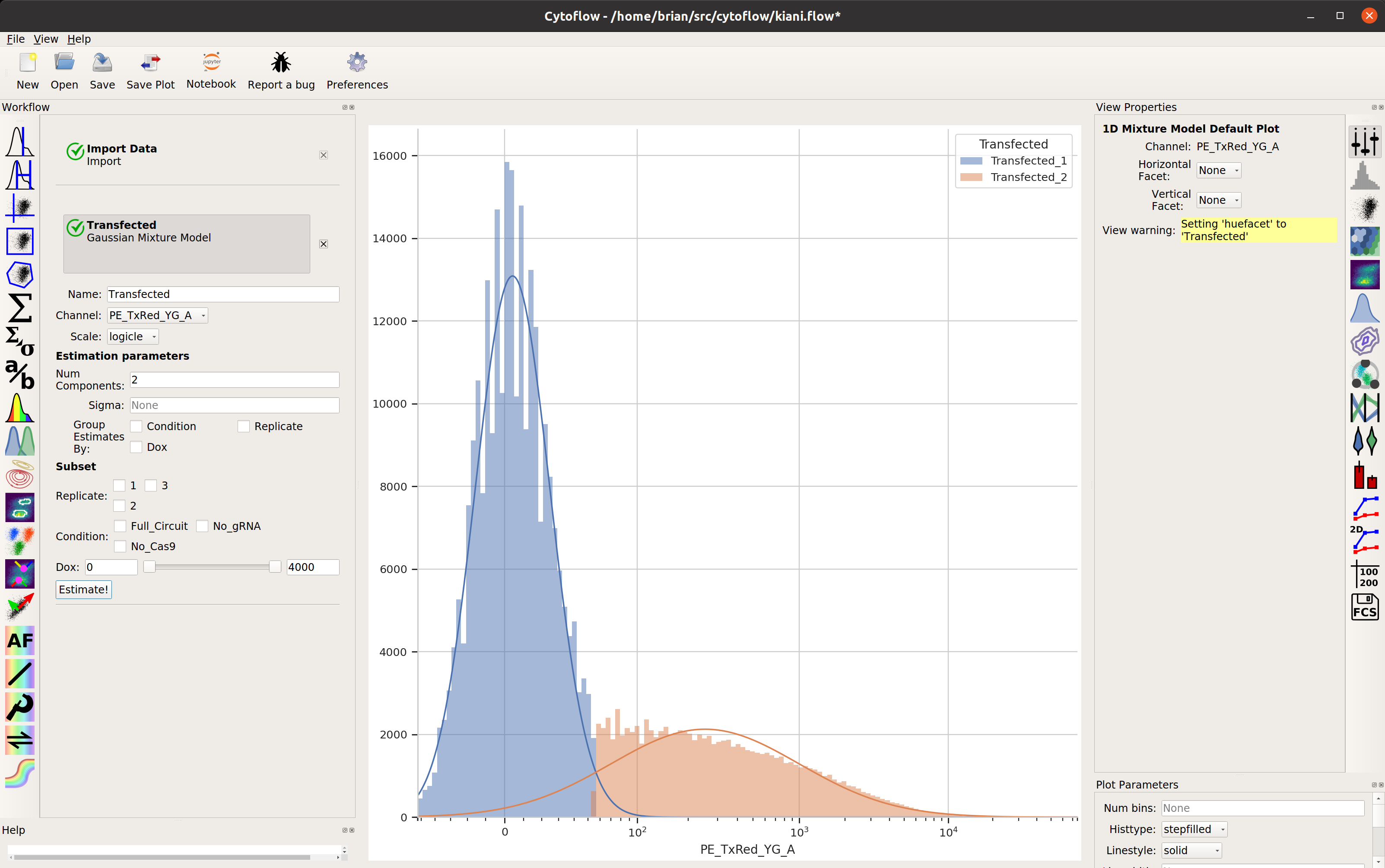Click the Notebook Jupyter toolbar icon
This screenshot has width=1385, height=868.
211,61
